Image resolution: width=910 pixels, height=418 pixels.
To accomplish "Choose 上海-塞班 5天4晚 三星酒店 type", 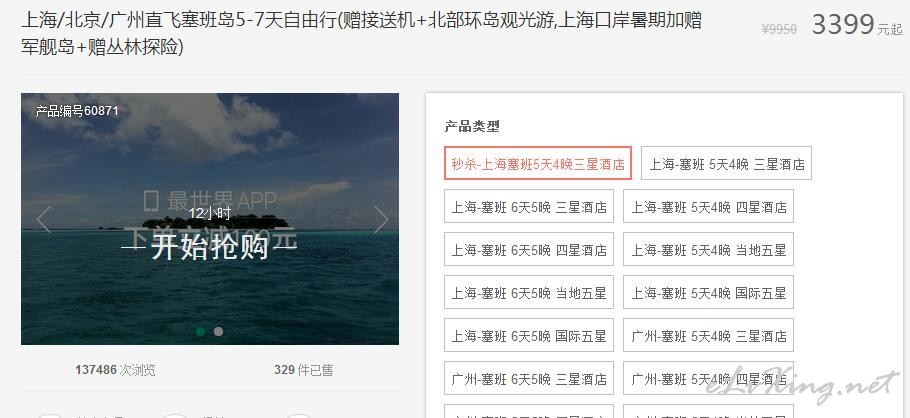I will click(726, 164).
